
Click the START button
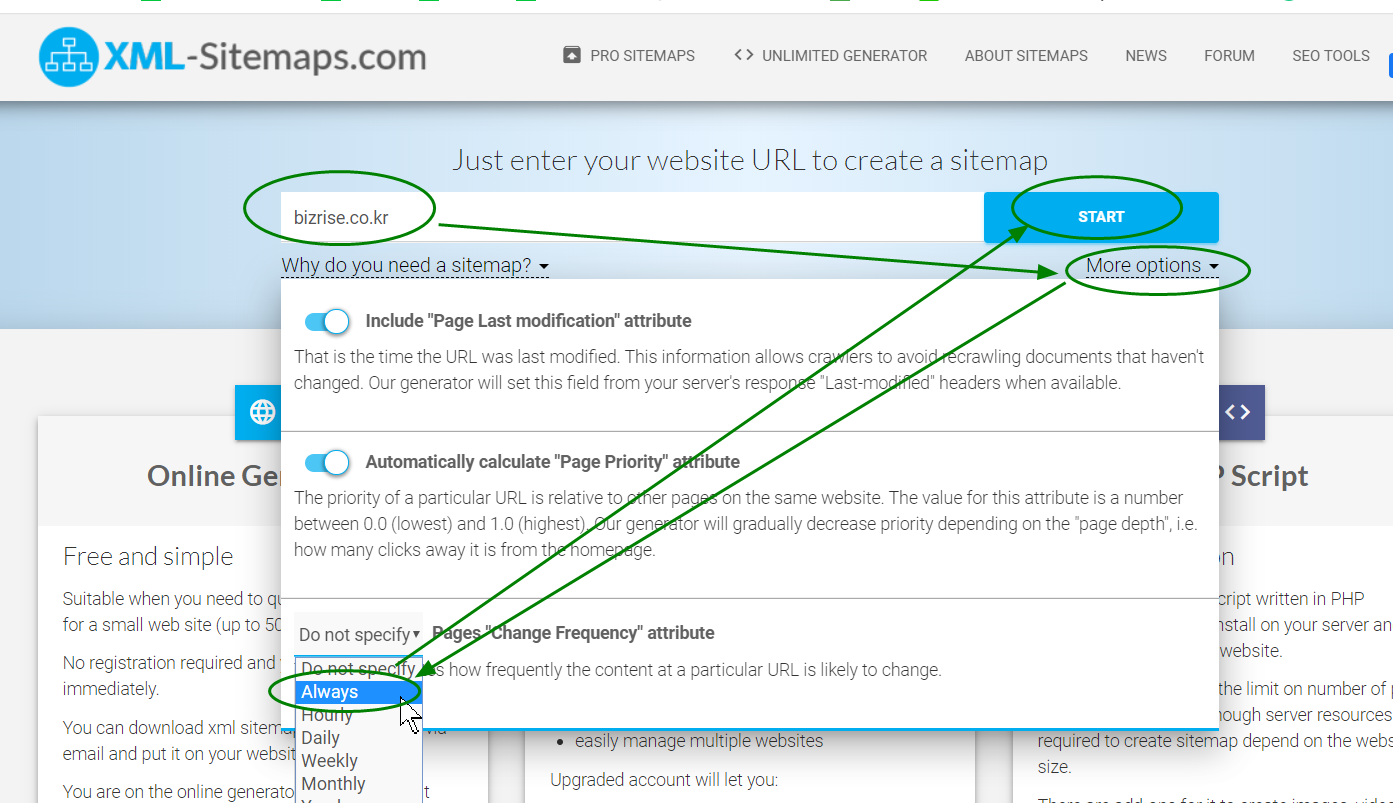(x=1101, y=217)
